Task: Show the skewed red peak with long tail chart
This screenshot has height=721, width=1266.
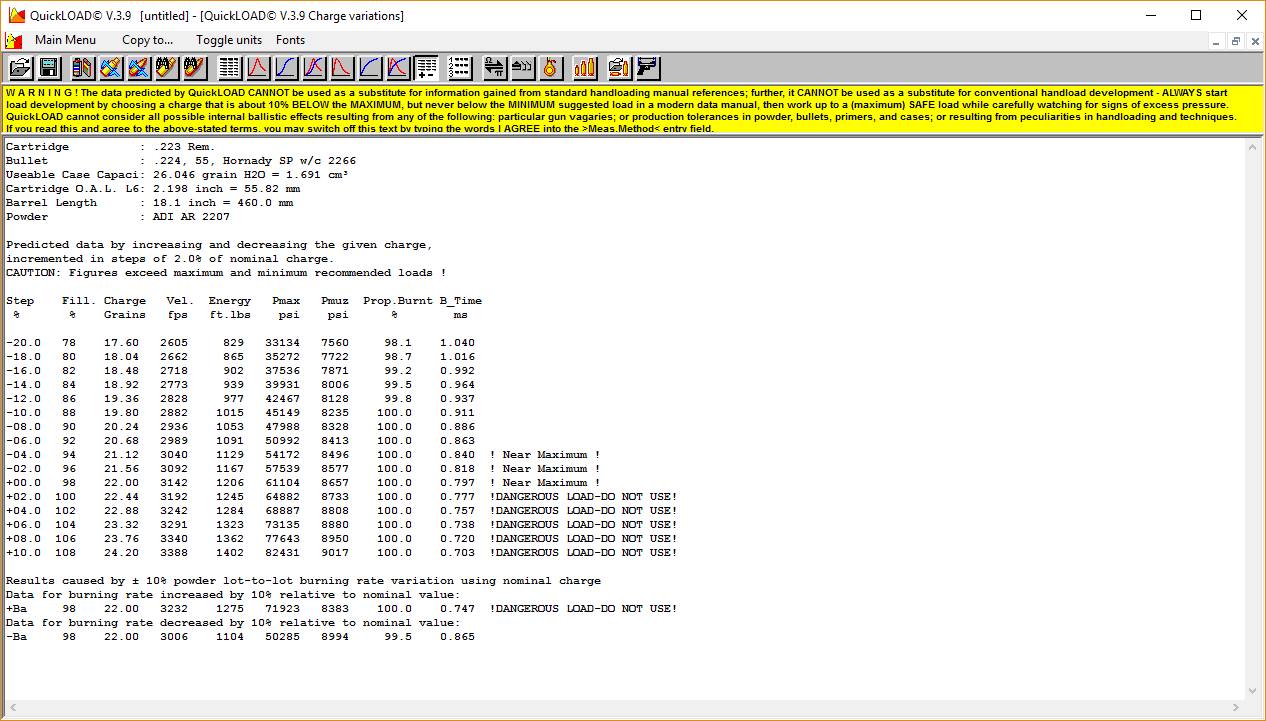Action: [x=343, y=68]
